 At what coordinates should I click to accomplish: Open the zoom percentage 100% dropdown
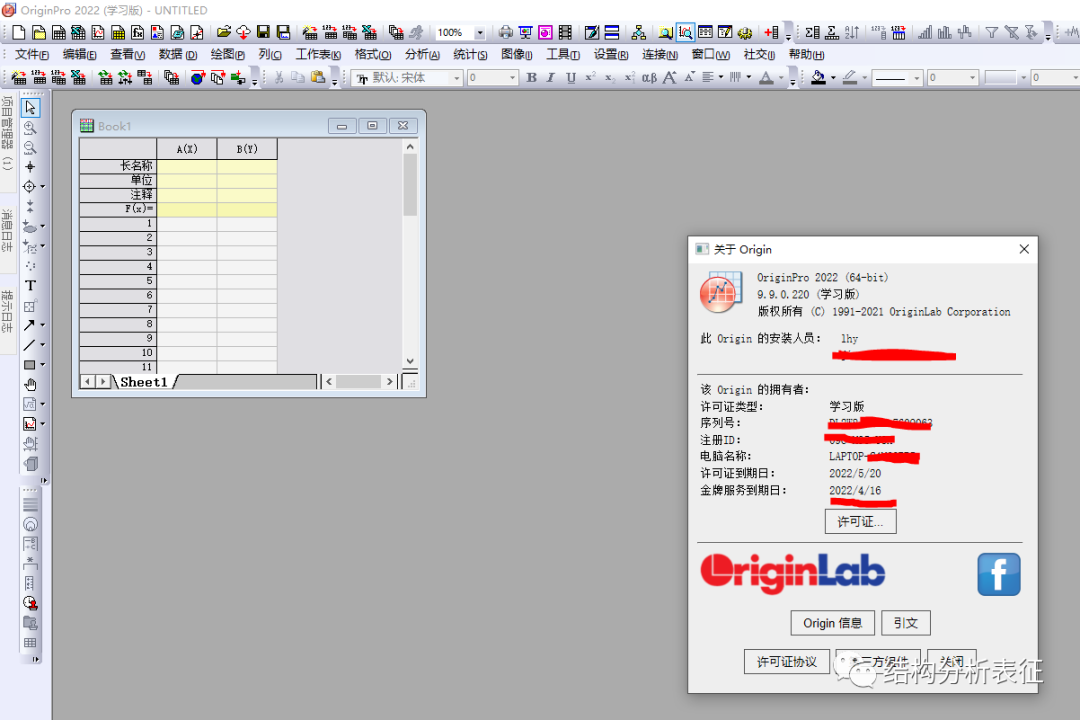480,32
